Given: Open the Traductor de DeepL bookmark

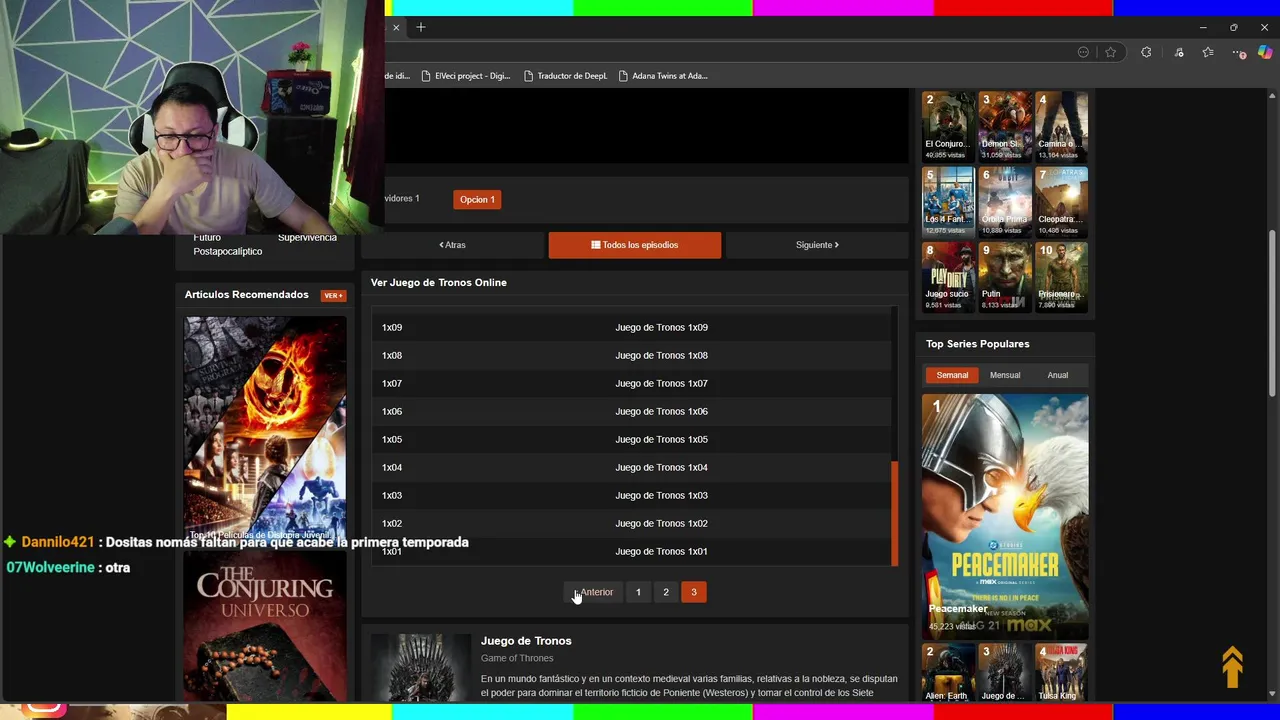Looking at the screenshot, I should tap(565, 76).
